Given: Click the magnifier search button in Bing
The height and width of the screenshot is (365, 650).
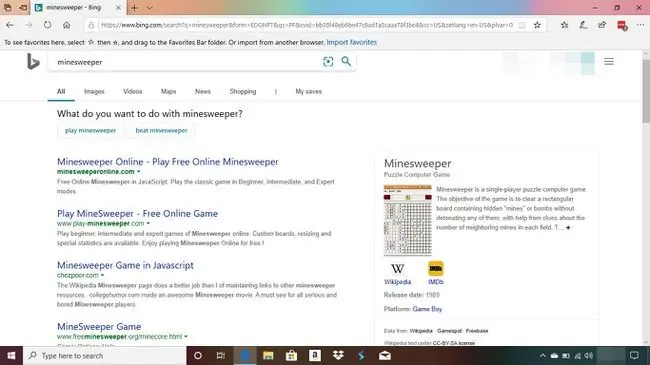Looking at the screenshot, I should (x=346, y=61).
